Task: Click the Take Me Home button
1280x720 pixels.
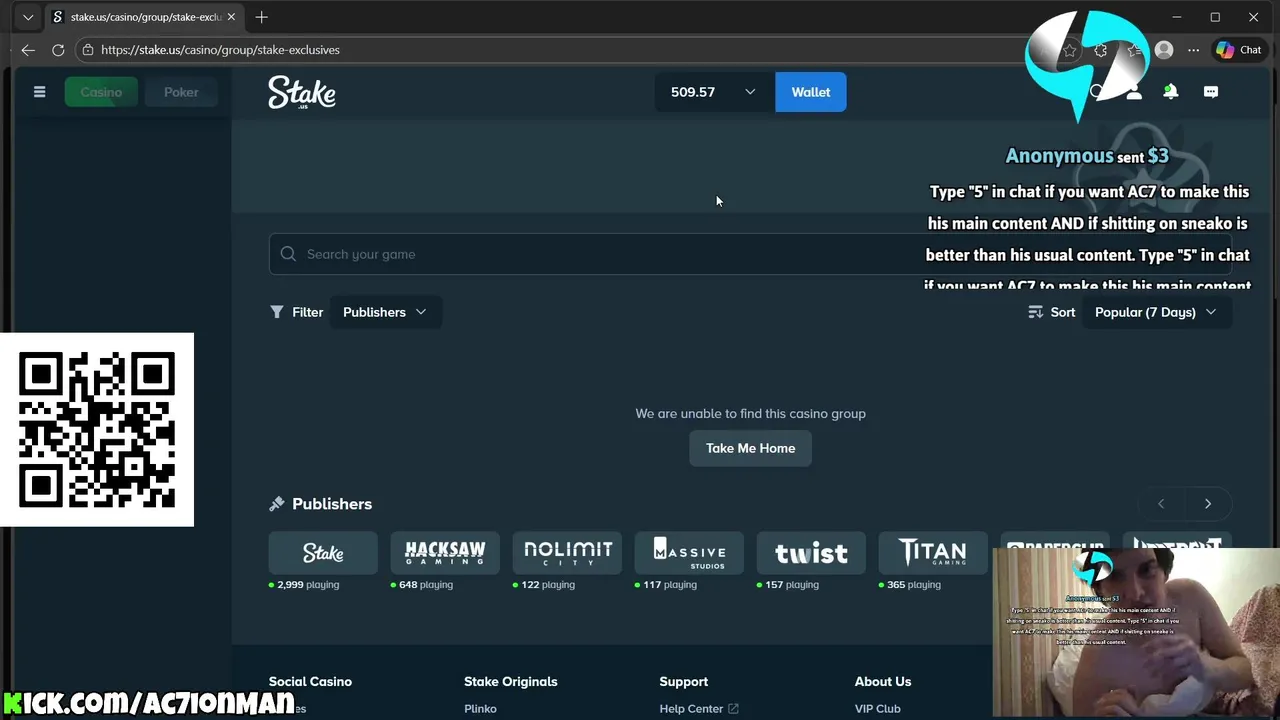Action: [750, 448]
